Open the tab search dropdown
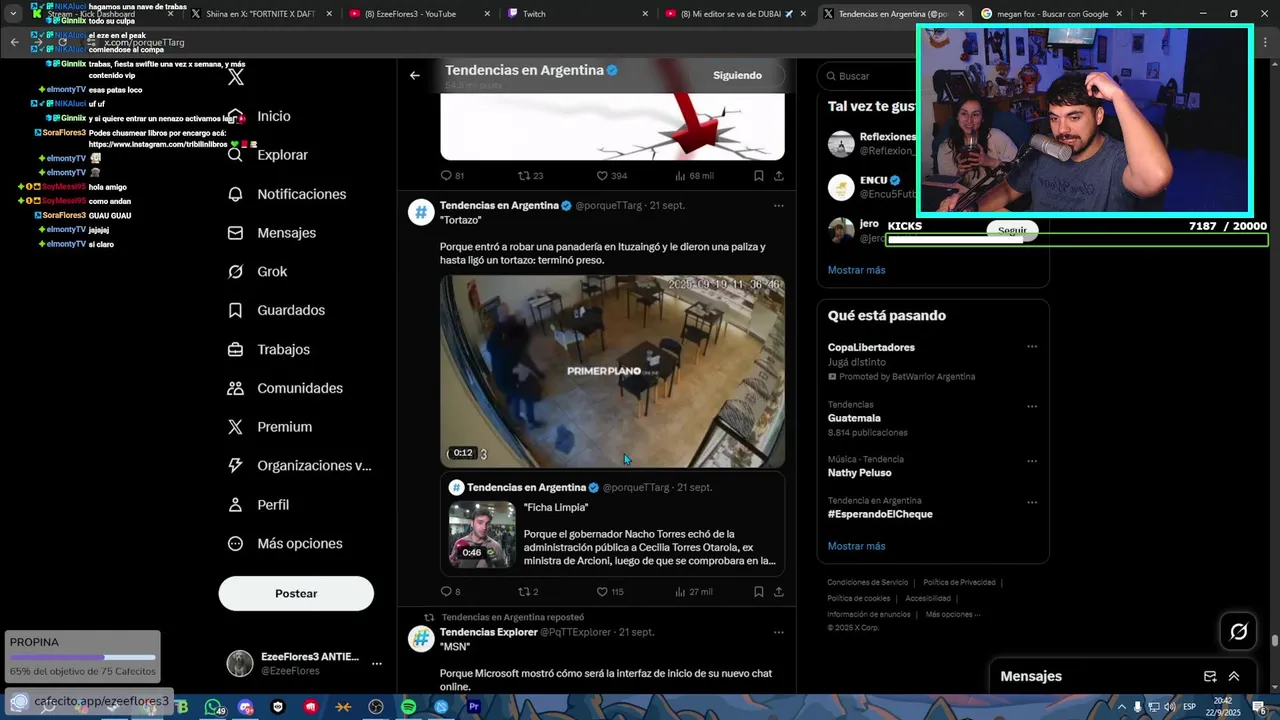This screenshot has height=720, width=1280. [13, 14]
